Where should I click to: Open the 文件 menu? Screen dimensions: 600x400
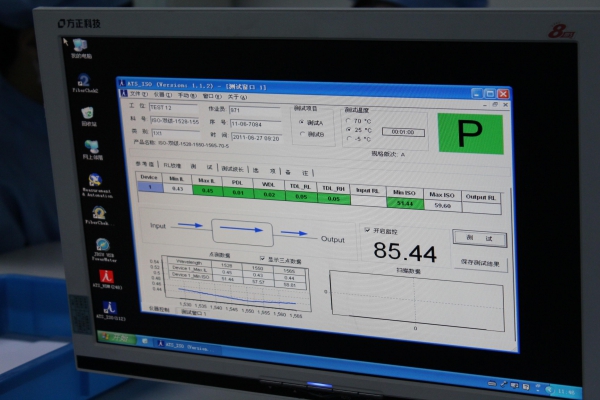coord(138,94)
